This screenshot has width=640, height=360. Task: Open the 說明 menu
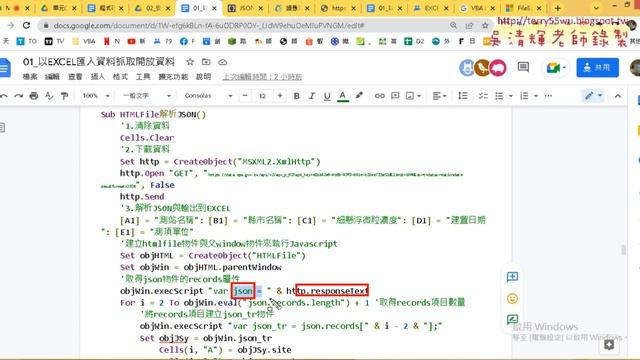[x=204, y=77]
